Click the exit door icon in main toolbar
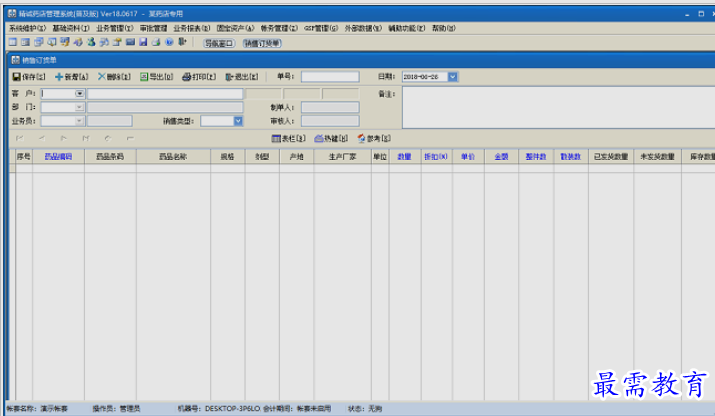Image resolution: width=715 pixels, height=416 pixels. (182, 42)
